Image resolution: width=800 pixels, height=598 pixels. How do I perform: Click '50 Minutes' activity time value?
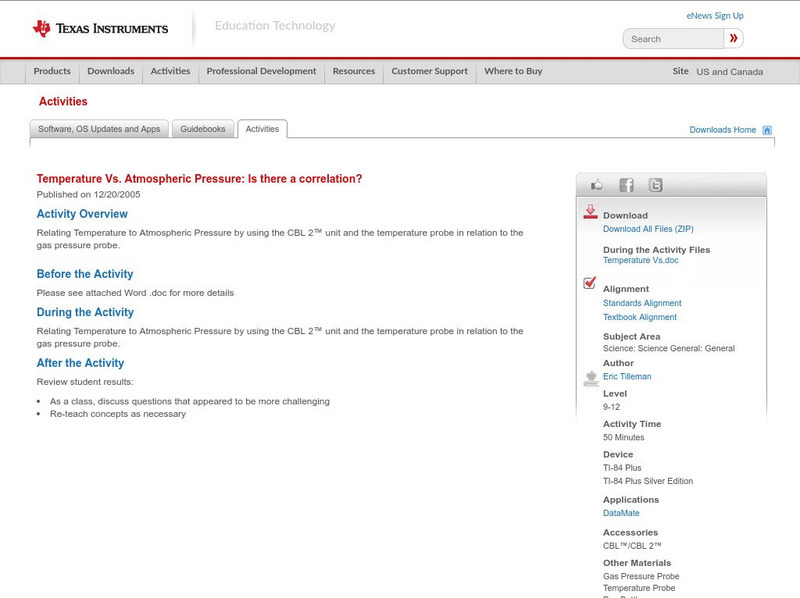(623, 437)
